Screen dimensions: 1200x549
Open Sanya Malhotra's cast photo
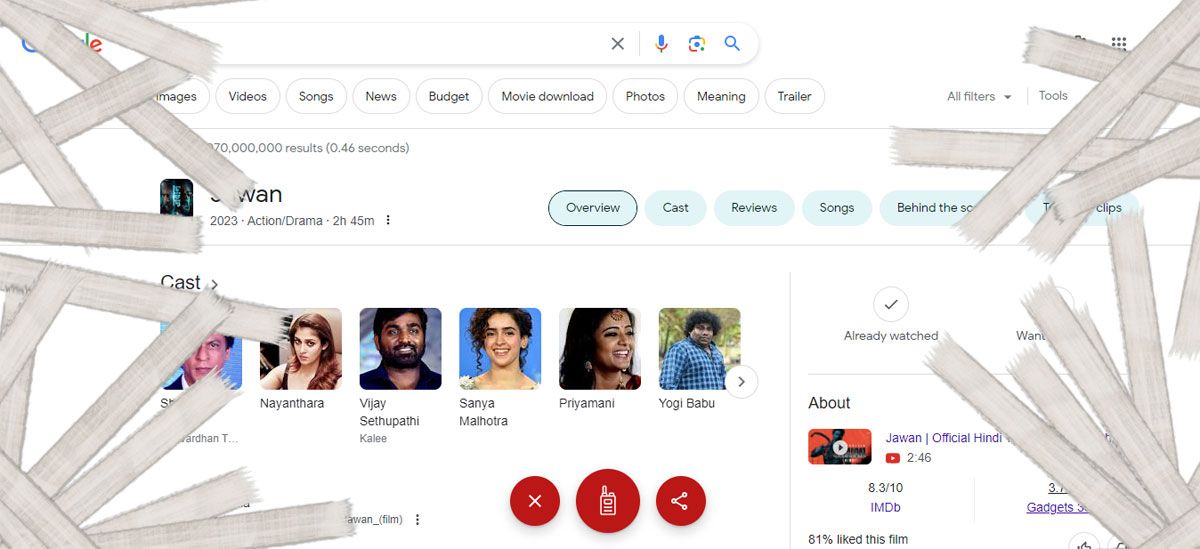pyautogui.click(x=500, y=348)
